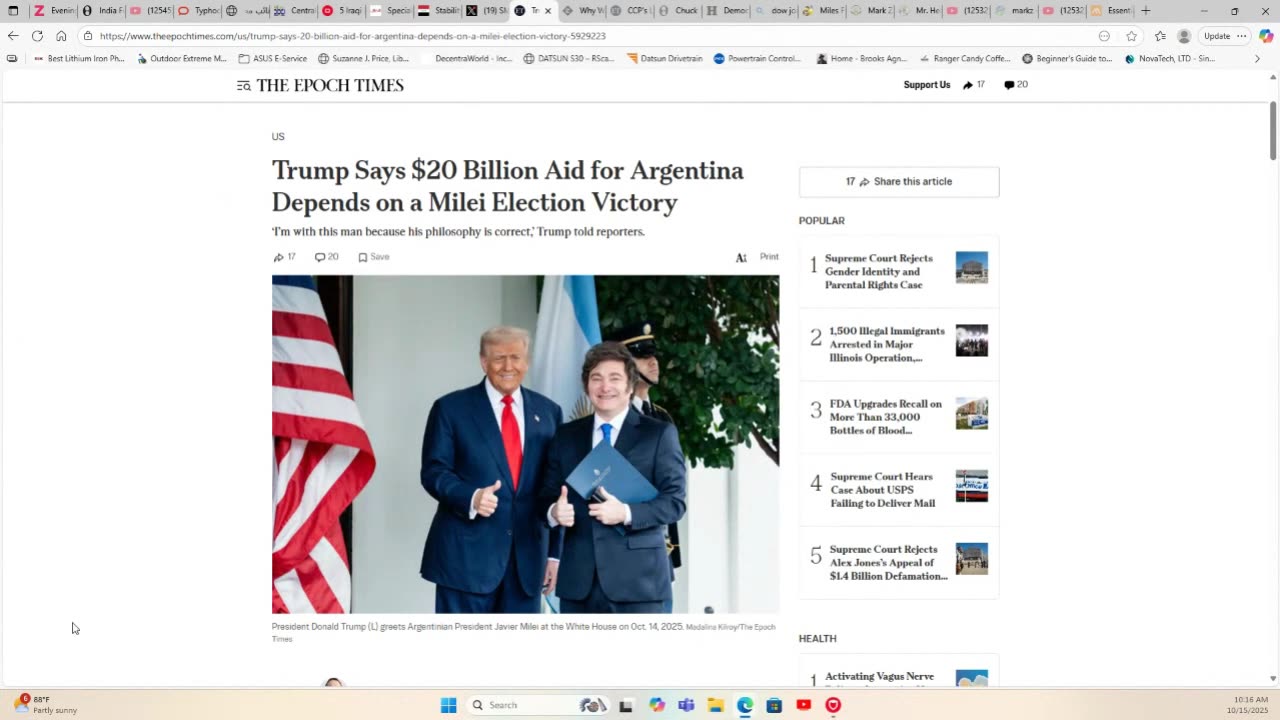Open Copilot icon in browser toolbar
The height and width of the screenshot is (720, 1280).
point(1266,36)
